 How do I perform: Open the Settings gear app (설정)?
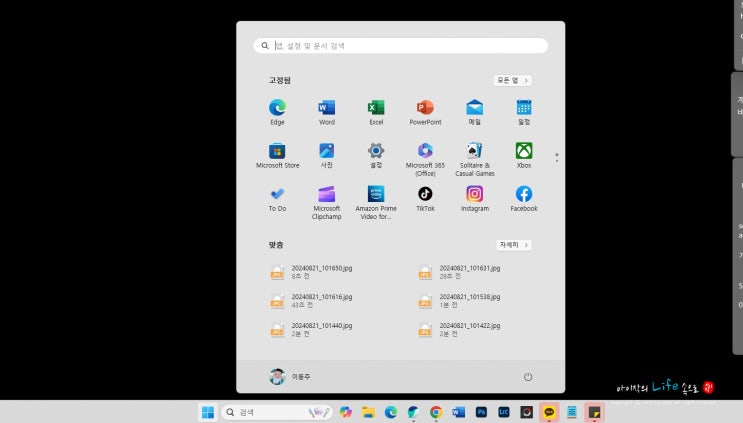[x=376, y=155]
